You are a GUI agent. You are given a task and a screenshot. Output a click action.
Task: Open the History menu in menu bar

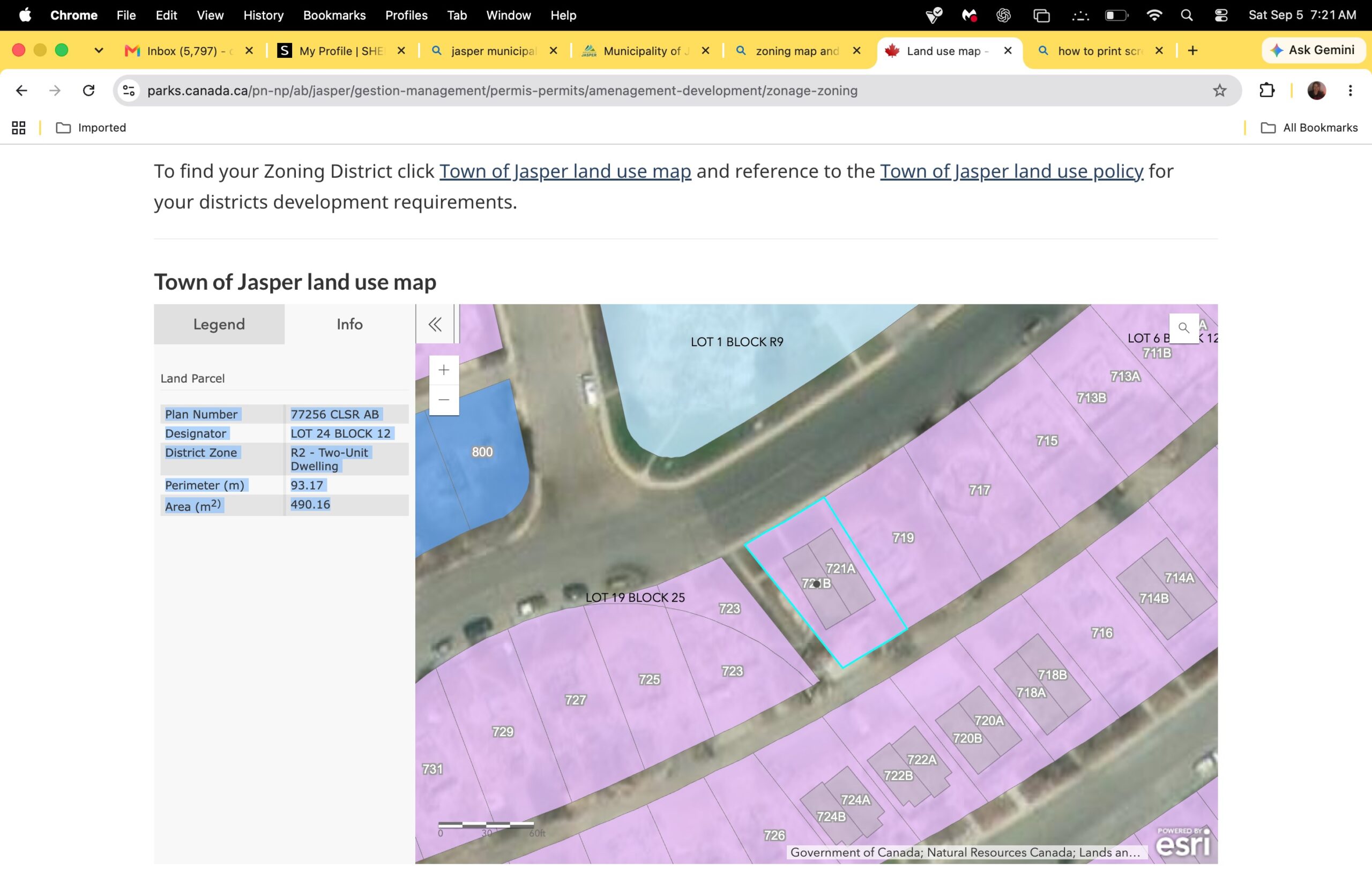(264, 16)
